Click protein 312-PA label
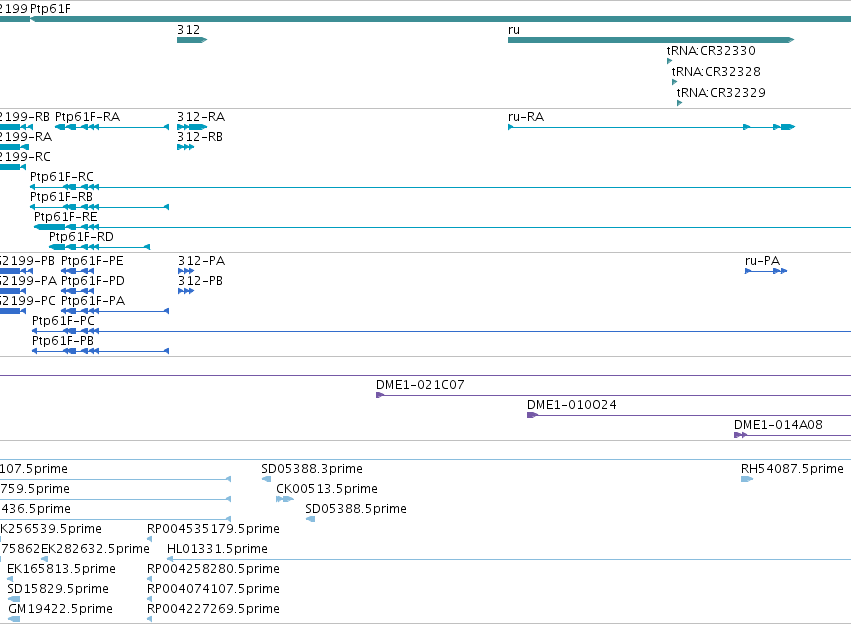 coord(201,261)
